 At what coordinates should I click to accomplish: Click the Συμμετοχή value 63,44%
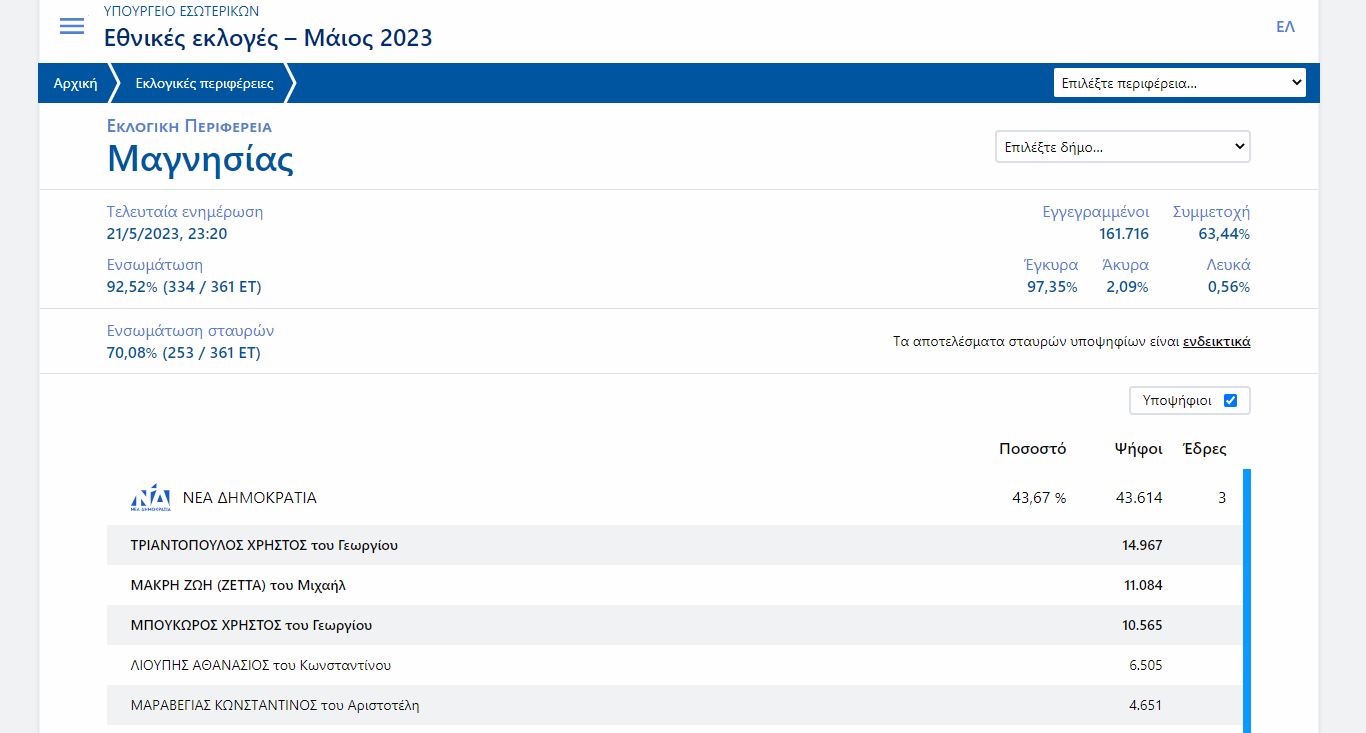tap(1224, 234)
